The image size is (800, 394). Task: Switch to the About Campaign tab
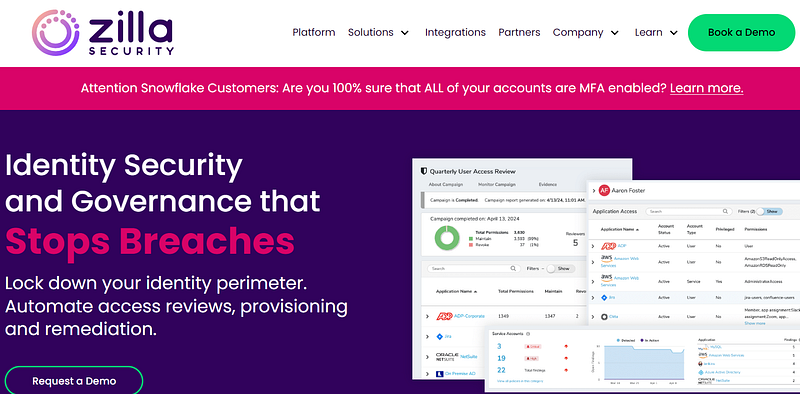tap(445, 184)
